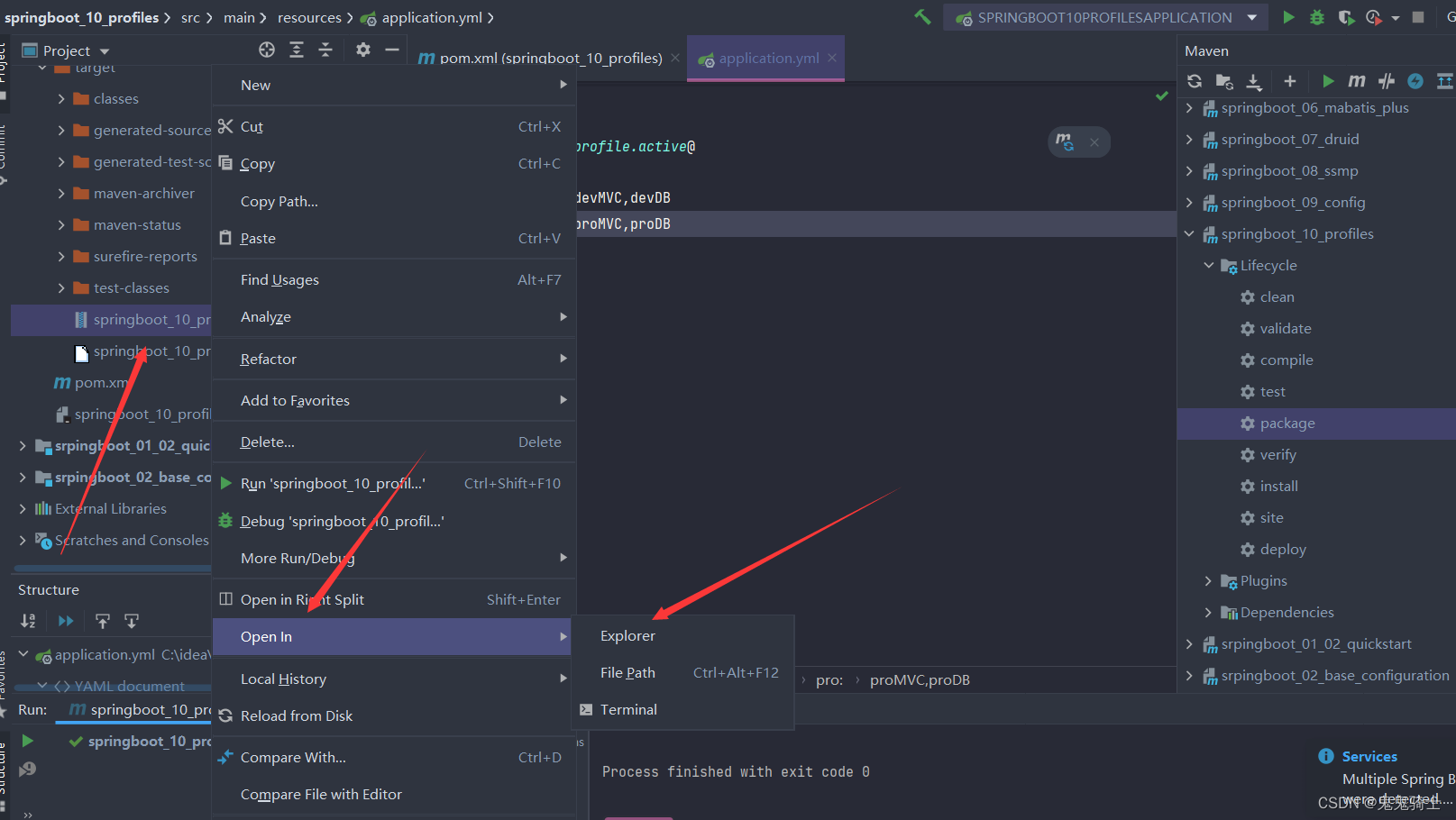Select pom.xml in the project tree
Viewport: 1456px width, 820px height.
[x=101, y=382]
